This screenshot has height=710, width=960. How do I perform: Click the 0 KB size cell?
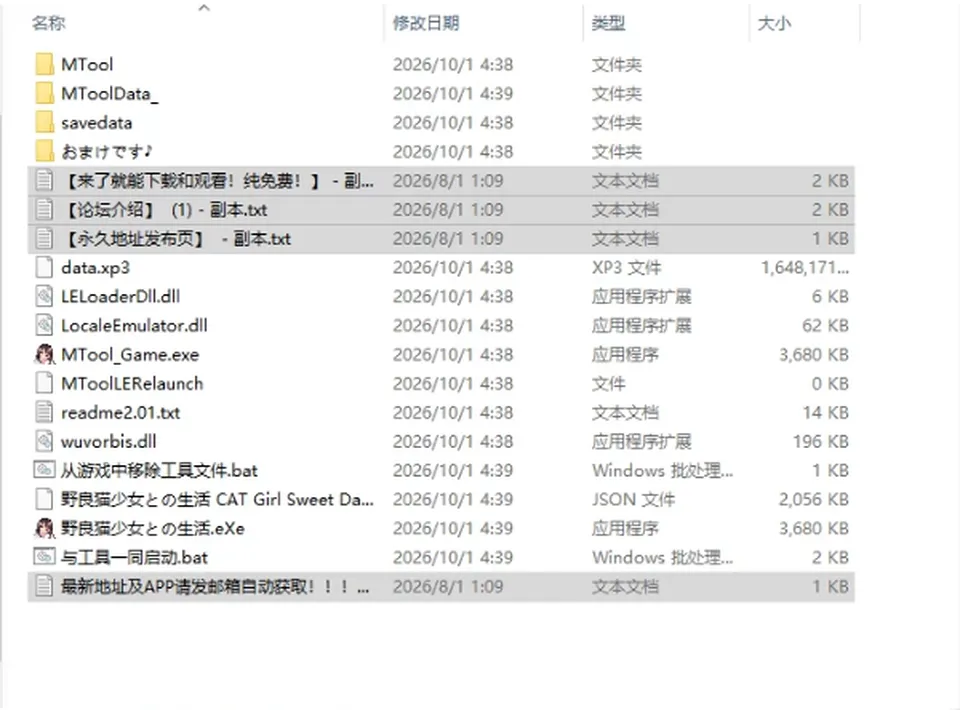point(830,383)
